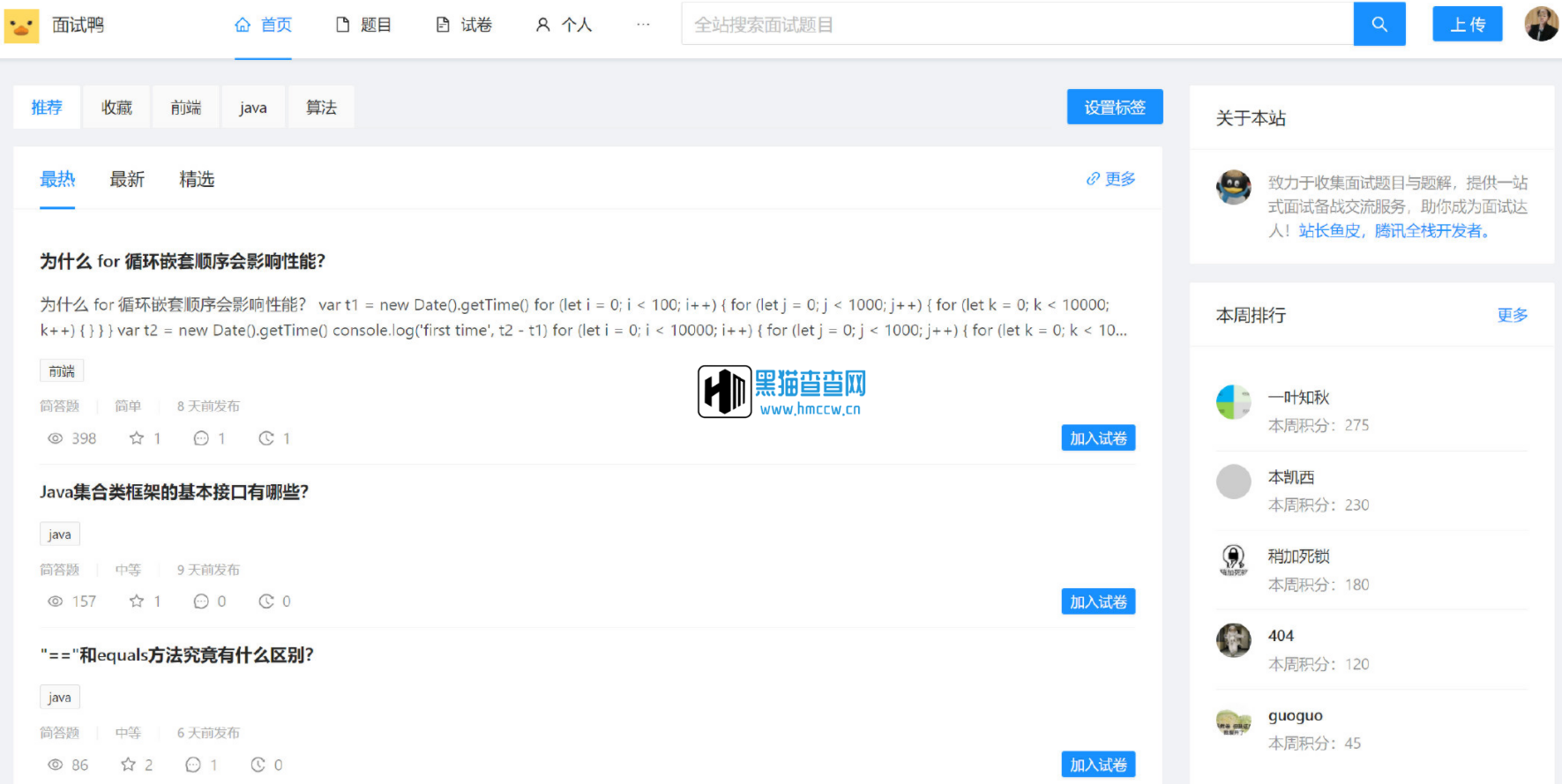Expand the more (…) nav menu
The height and width of the screenshot is (784, 1562).
pyautogui.click(x=643, y=25)
